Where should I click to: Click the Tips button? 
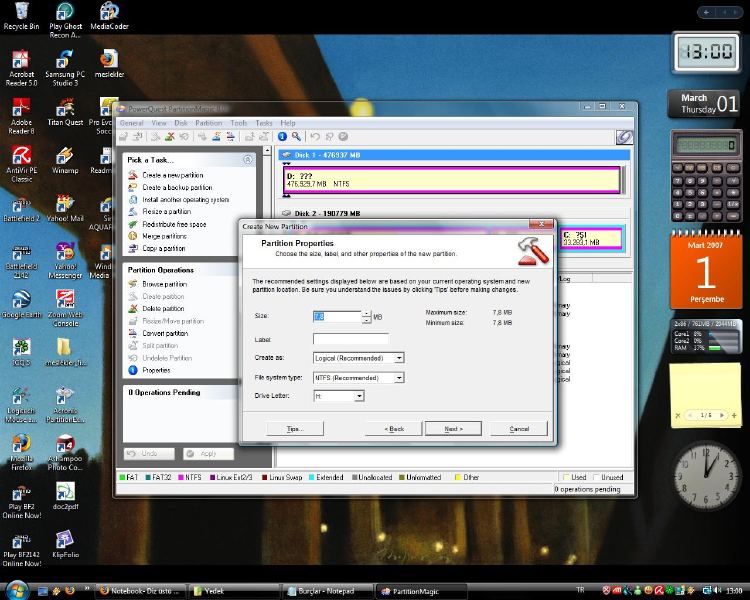tap(294, 428)
